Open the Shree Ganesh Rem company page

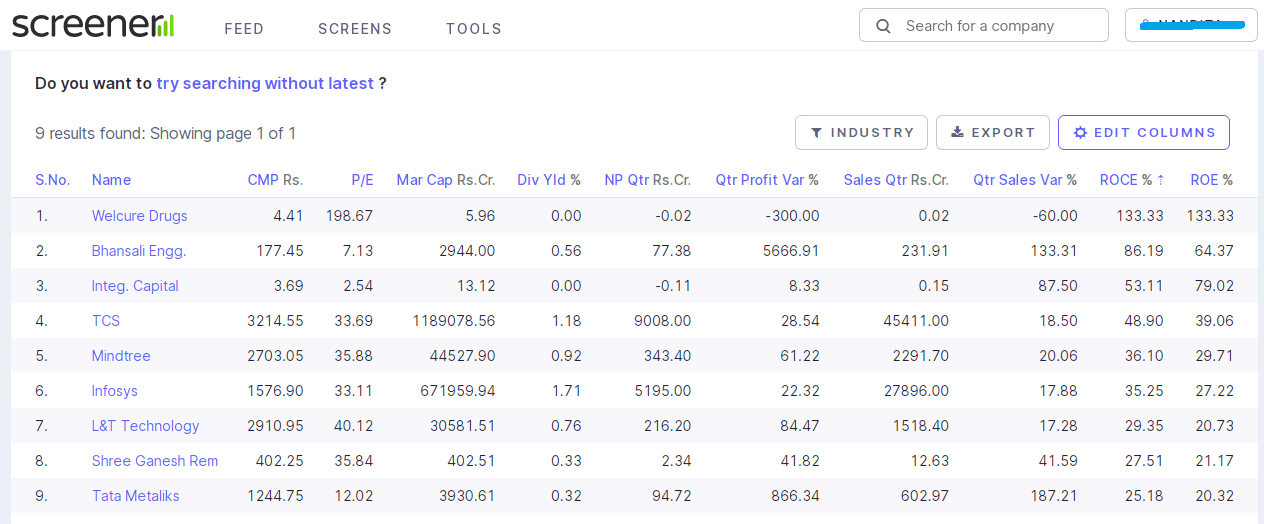155,461
